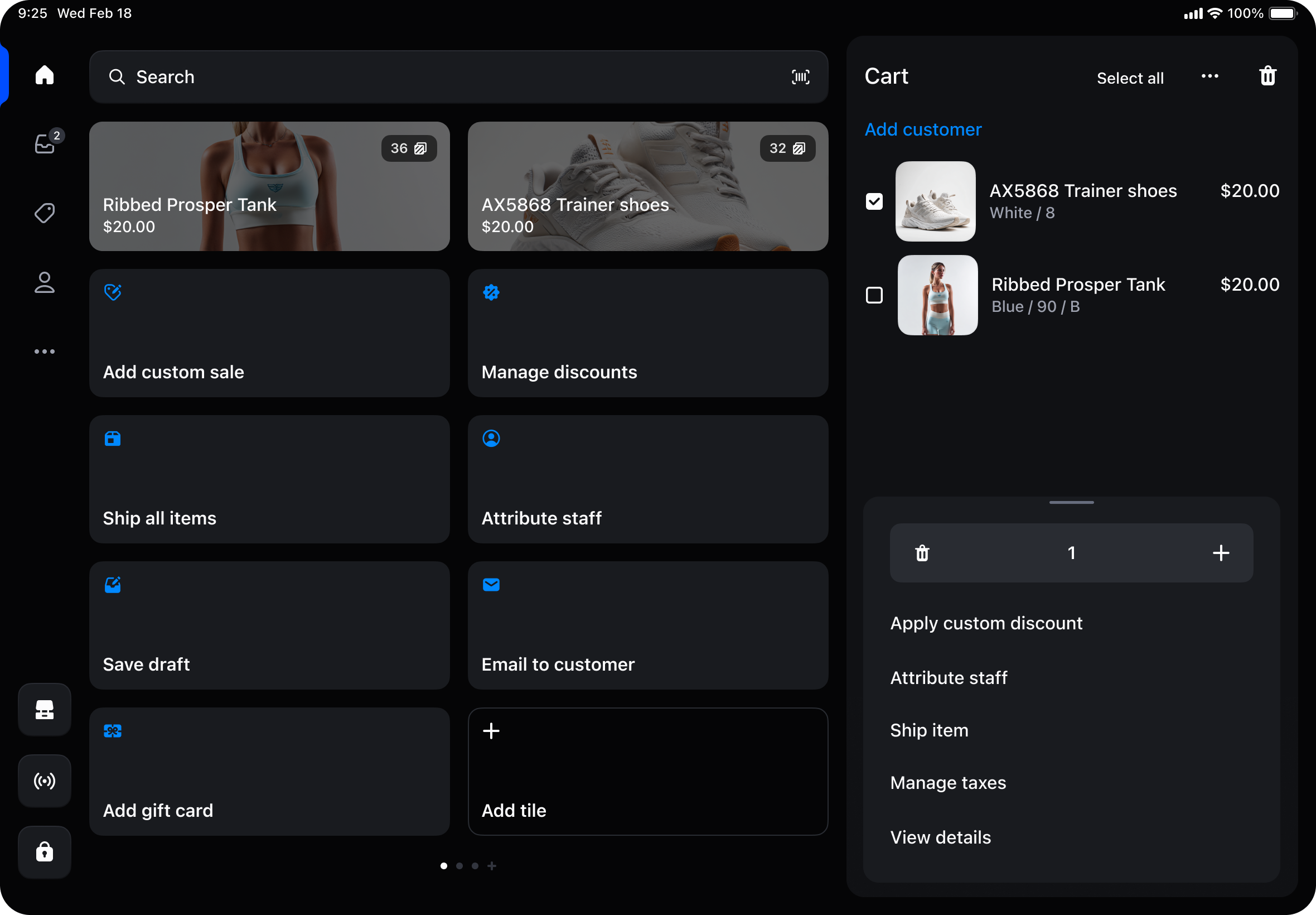This screenshot has width=1316, height=915.
Task: Click Select all in cart header
Action: 1130,78
